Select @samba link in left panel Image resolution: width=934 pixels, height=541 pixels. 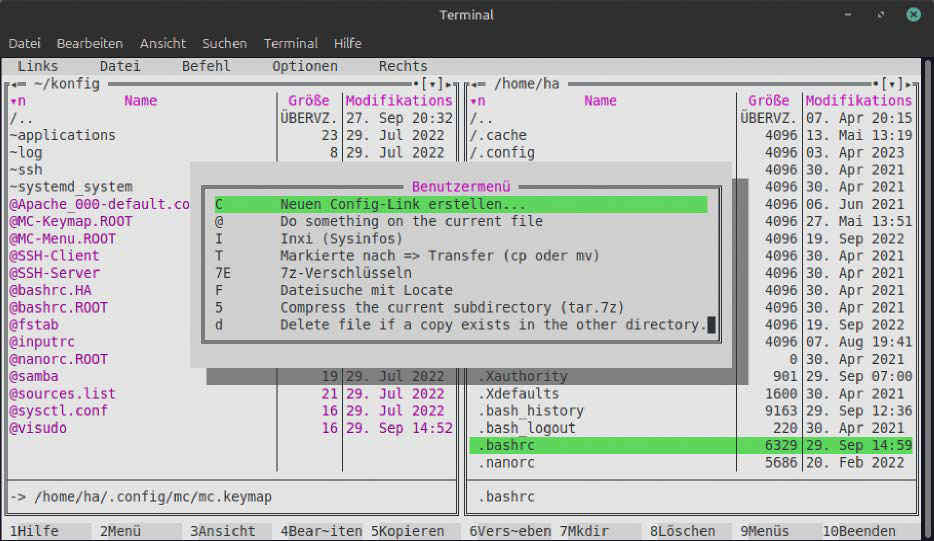point(34,377)
